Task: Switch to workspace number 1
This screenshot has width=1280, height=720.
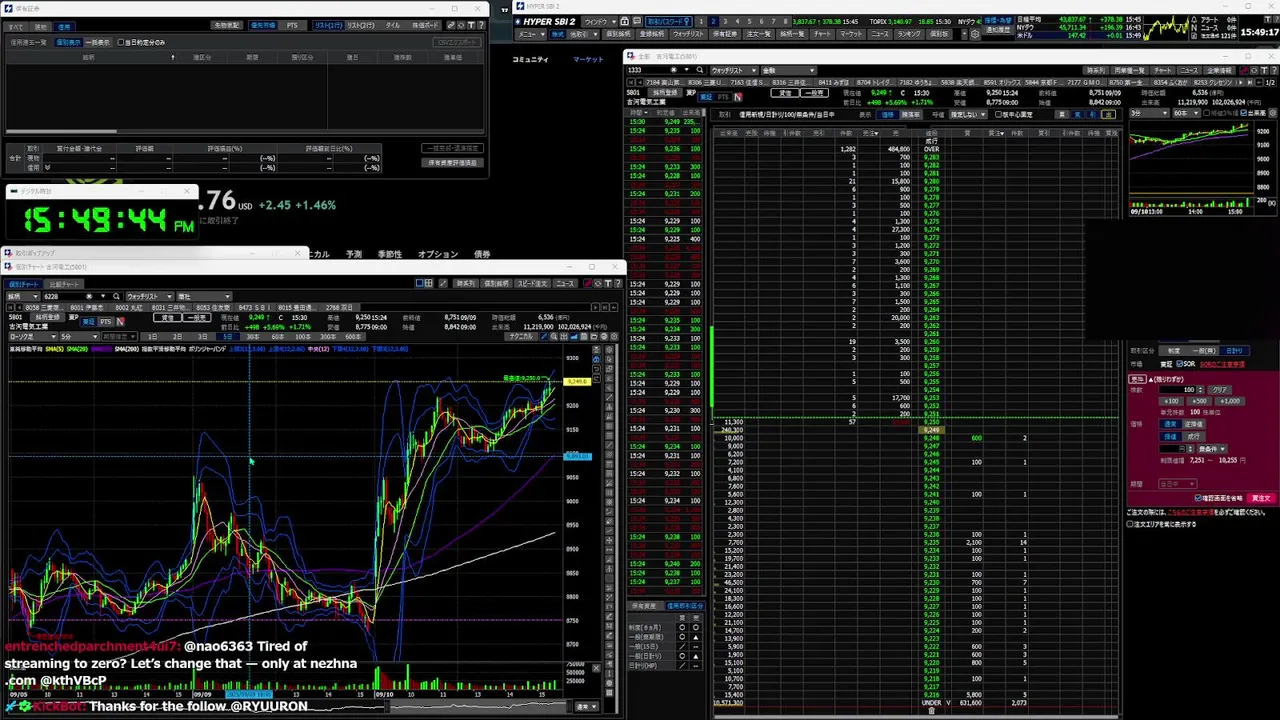Action: click(700, 21)
